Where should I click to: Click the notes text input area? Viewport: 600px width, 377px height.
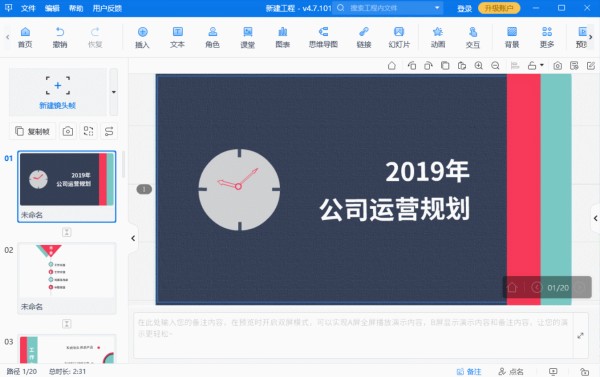tap(353, 336)
